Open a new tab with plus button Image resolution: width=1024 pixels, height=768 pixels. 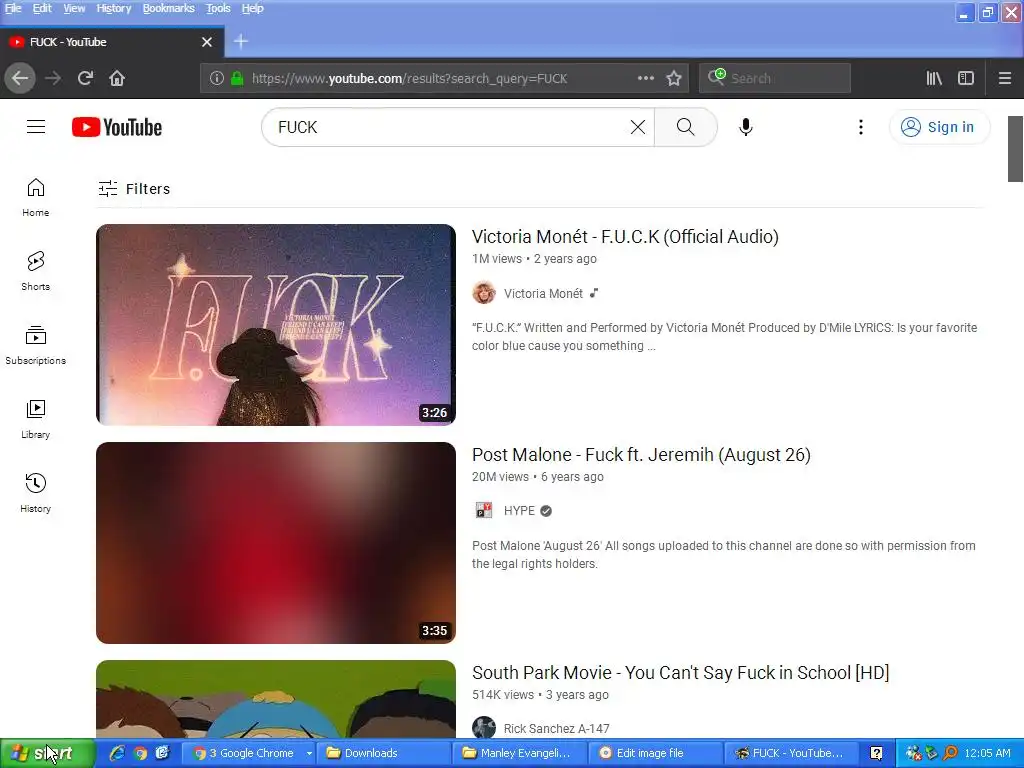click(241, 42)
